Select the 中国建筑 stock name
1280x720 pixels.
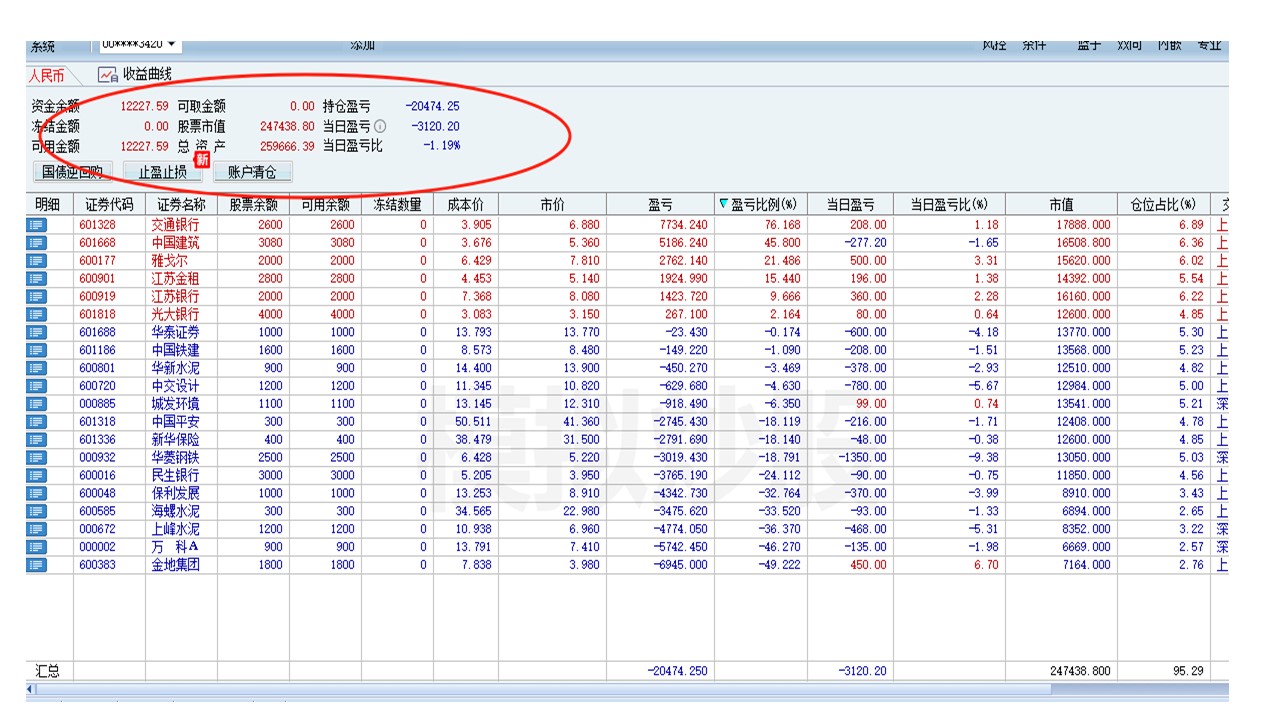pyautogui.click(x=175, y=243)
